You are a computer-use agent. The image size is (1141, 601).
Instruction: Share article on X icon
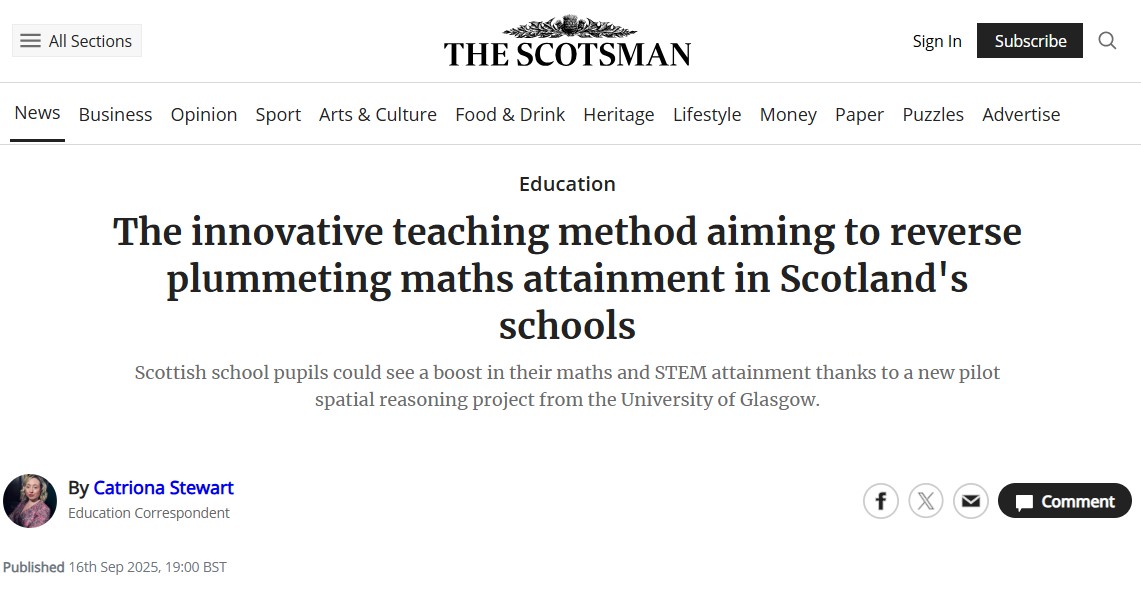point(926,501)
